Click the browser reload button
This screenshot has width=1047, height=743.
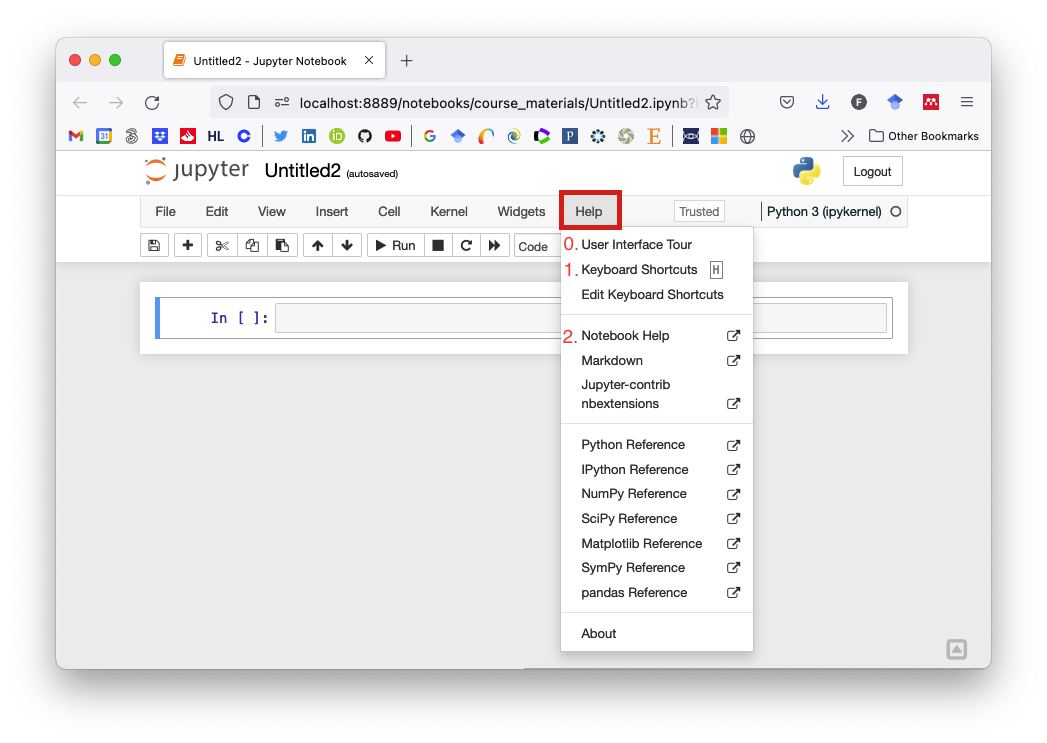click(152, 103)
